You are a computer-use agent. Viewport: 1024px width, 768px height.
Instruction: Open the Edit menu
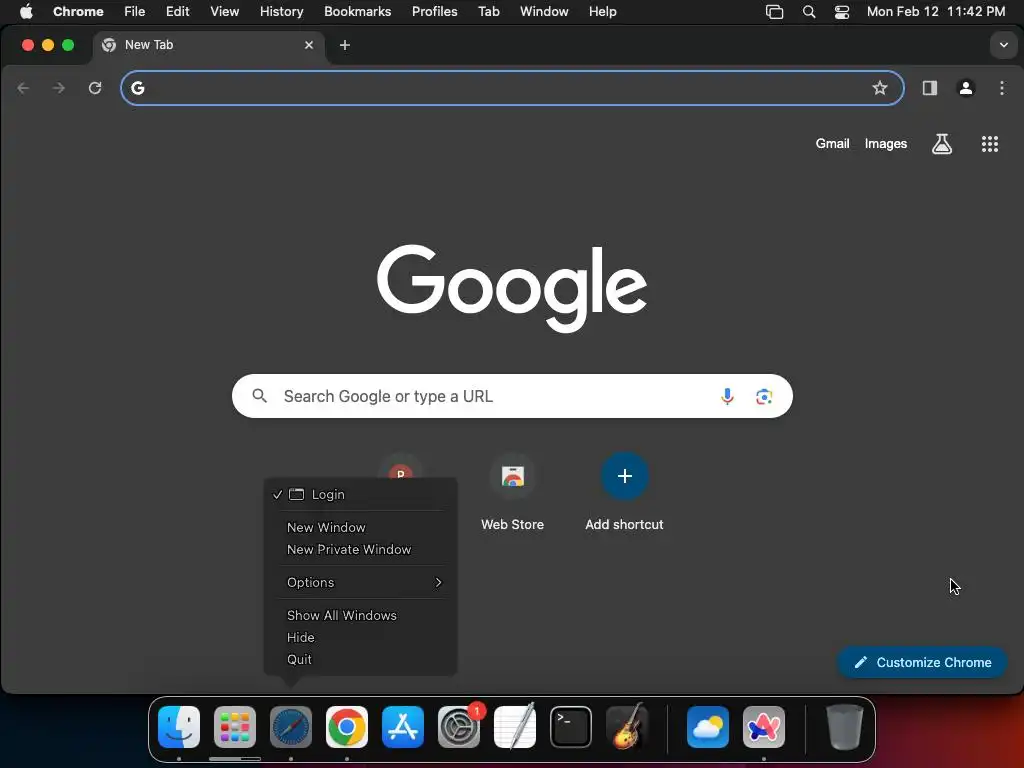tap(178, 12)
